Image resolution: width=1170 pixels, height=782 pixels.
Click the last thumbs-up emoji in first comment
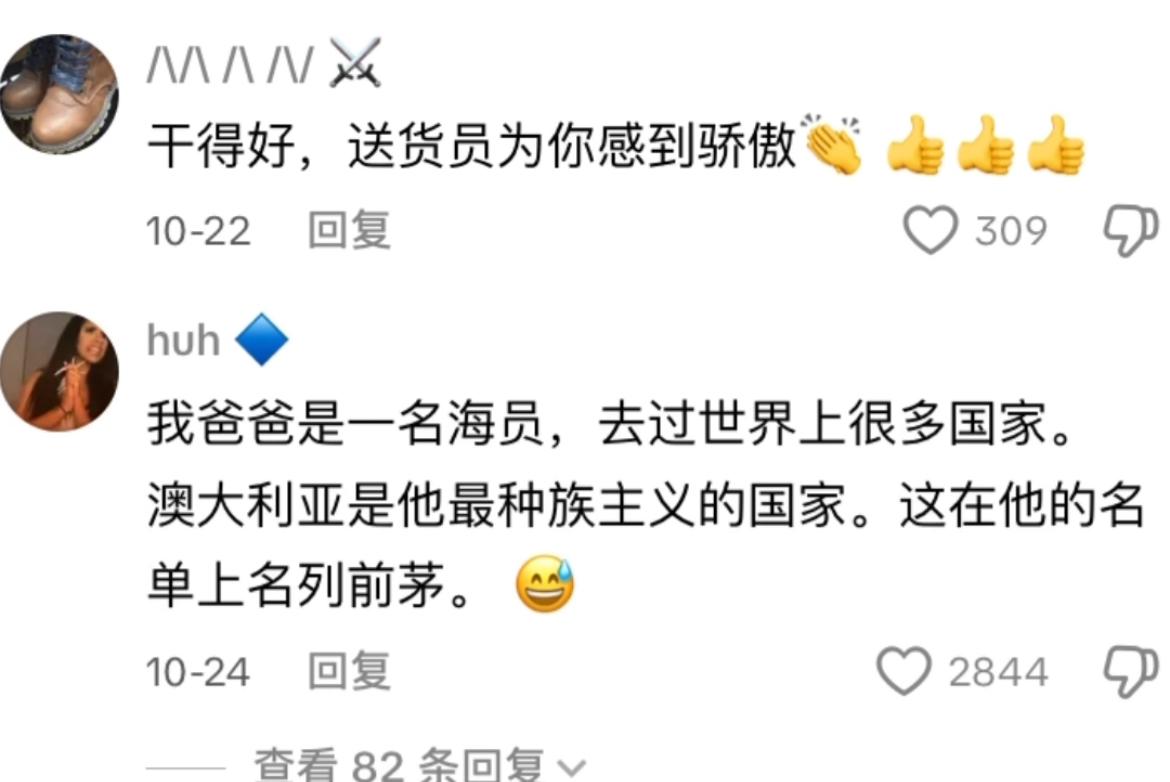(1056, 145)
